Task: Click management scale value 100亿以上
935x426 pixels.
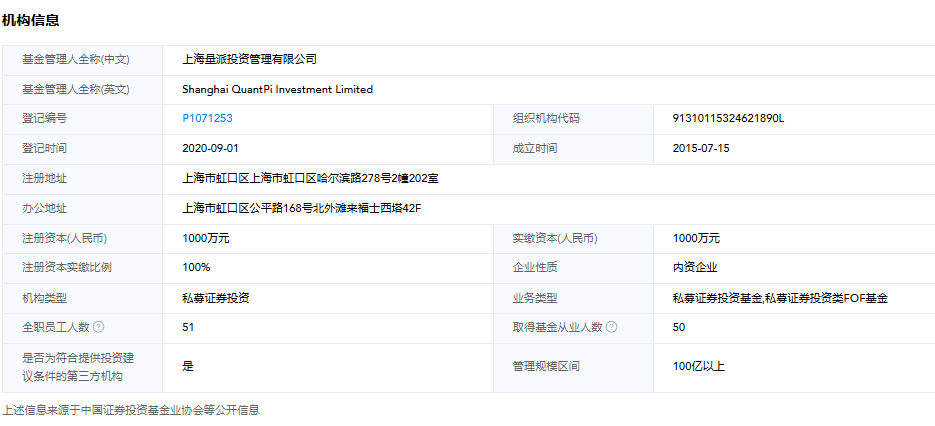Action: [x=699, y=366]
